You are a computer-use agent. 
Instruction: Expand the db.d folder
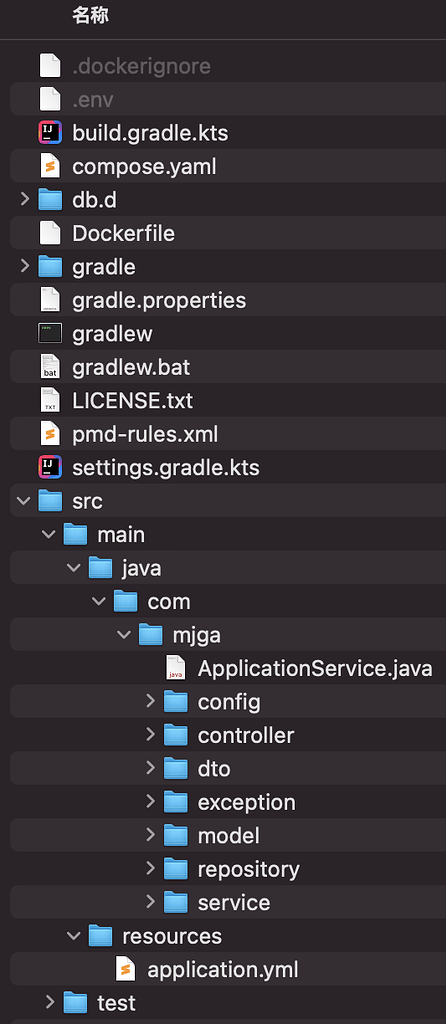[x=25, y=199]
